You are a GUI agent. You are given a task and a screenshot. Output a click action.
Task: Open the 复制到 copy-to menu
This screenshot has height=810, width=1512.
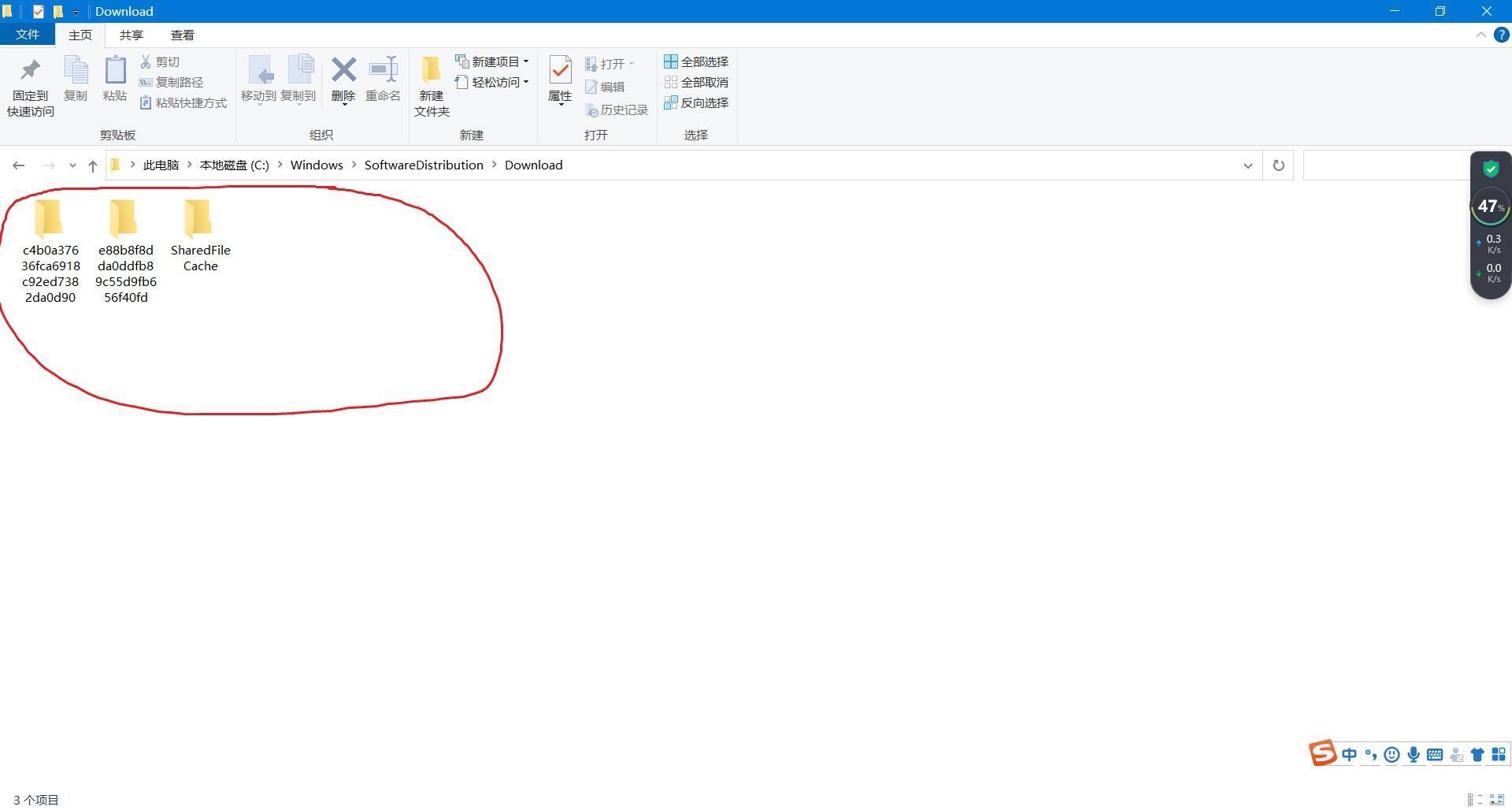point(298,79)
